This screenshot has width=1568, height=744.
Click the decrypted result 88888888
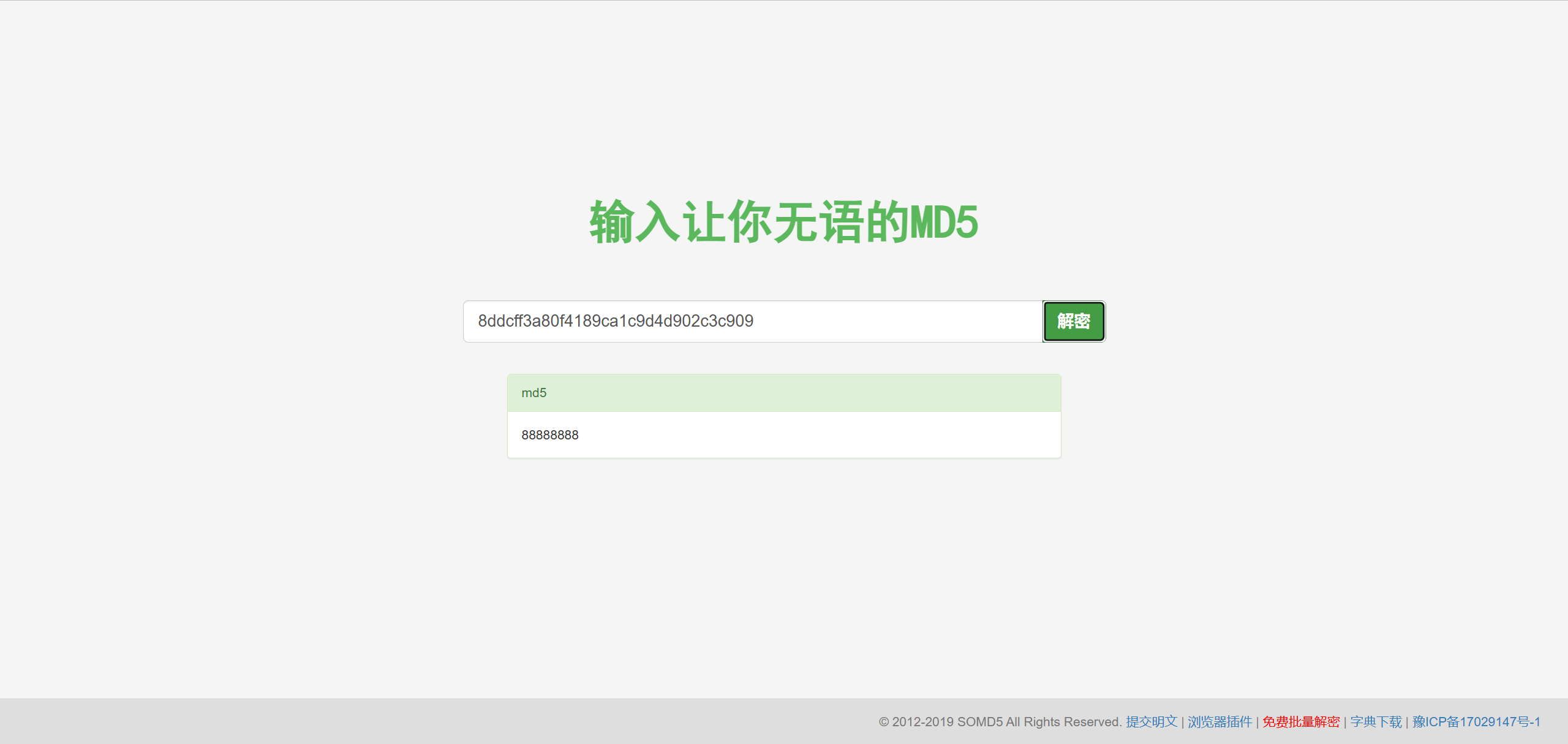(x=549, y=435)
